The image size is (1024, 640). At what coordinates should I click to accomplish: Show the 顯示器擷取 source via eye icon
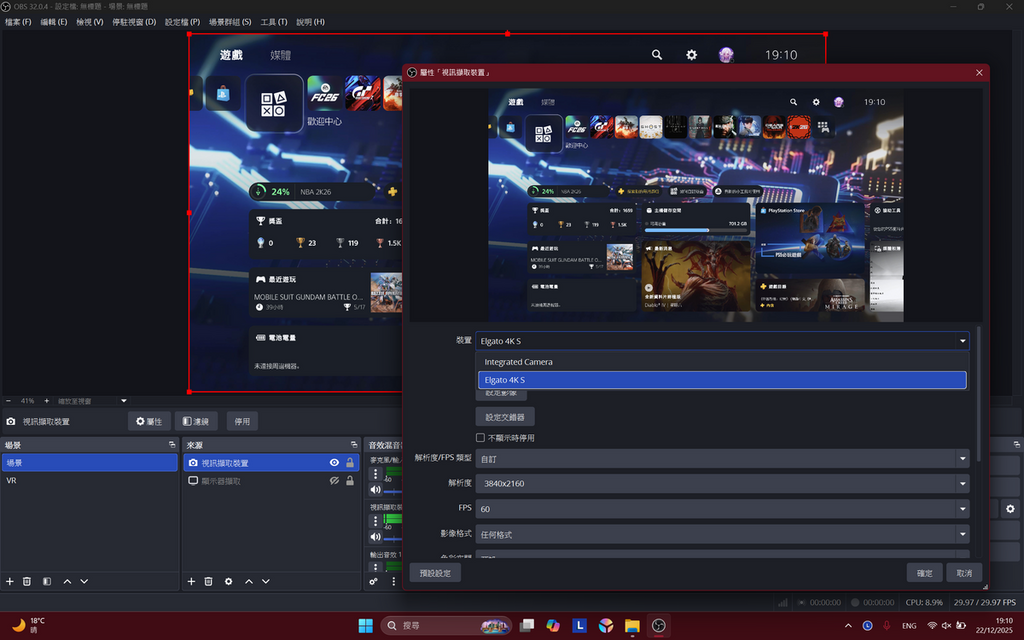pos(334,481)
